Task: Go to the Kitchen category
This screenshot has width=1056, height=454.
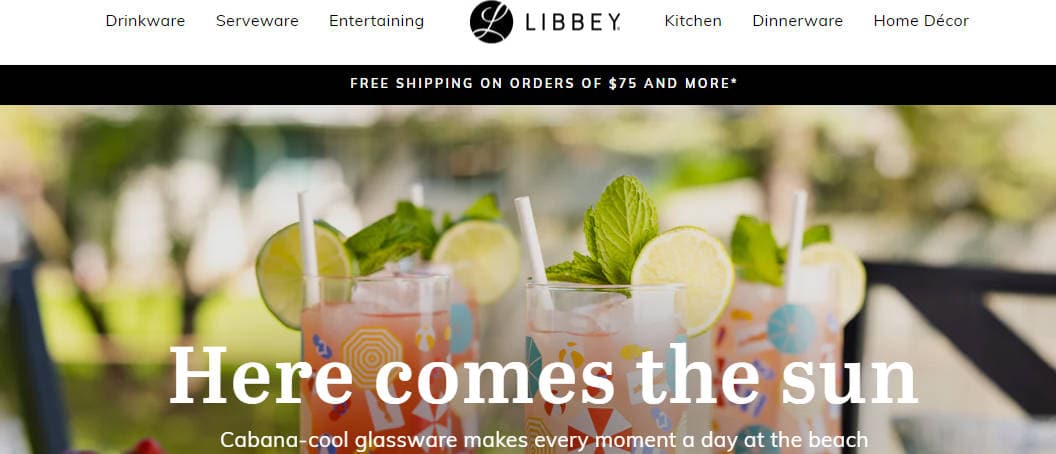Action: coord(693,21)
